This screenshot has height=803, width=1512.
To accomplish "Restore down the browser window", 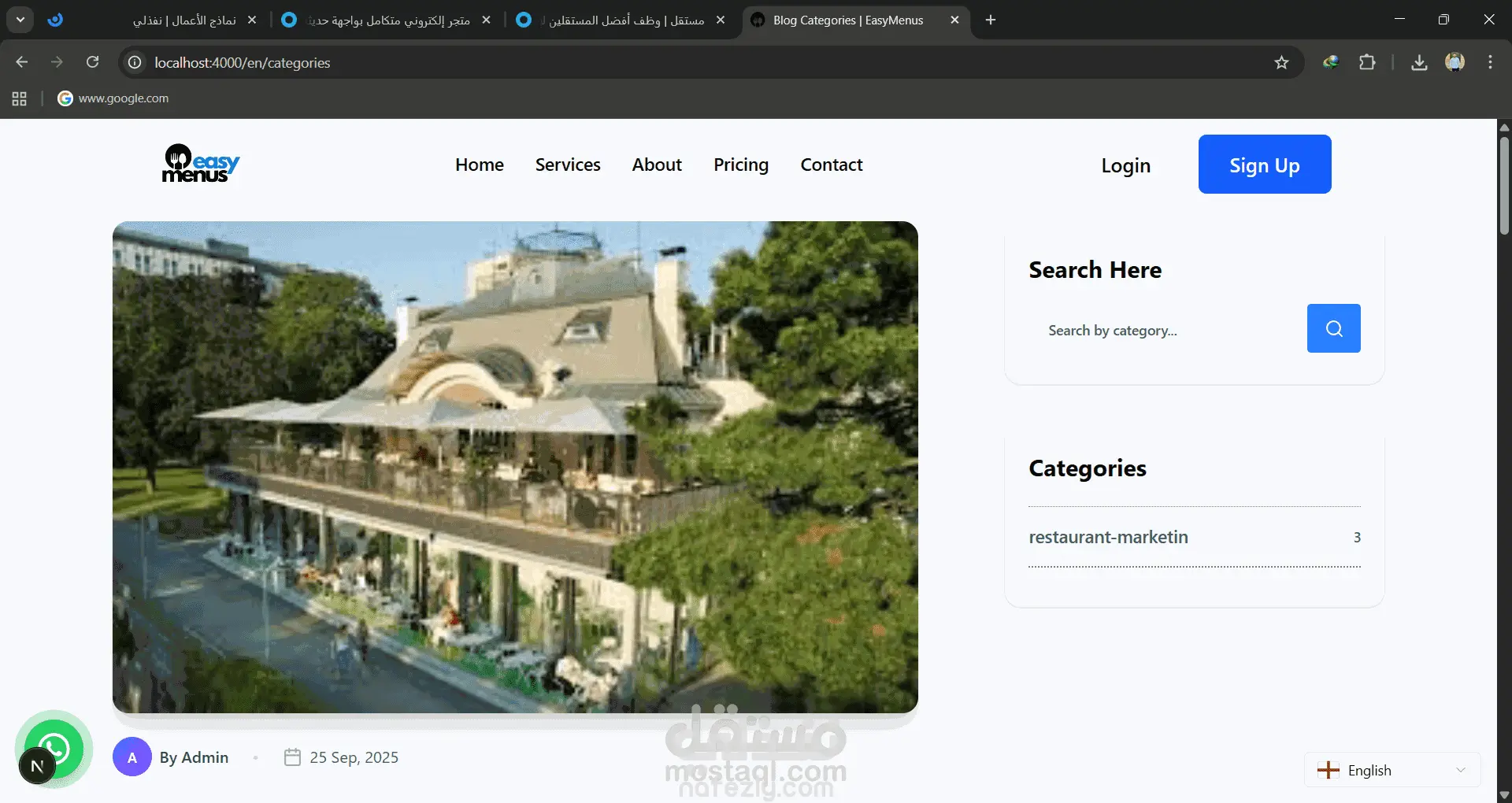I will (x=1443, y=20).
